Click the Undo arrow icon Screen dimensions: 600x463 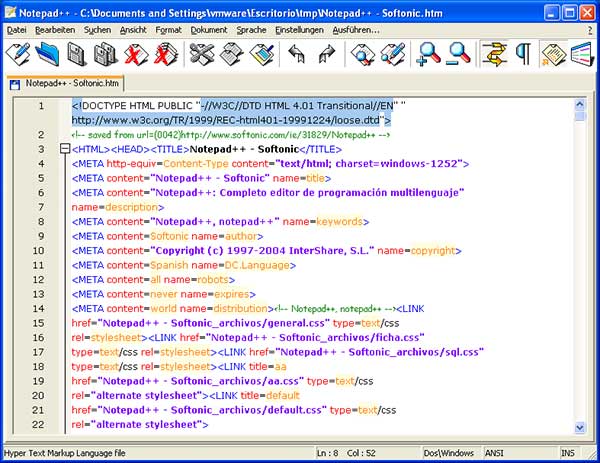tap(296, 54)
